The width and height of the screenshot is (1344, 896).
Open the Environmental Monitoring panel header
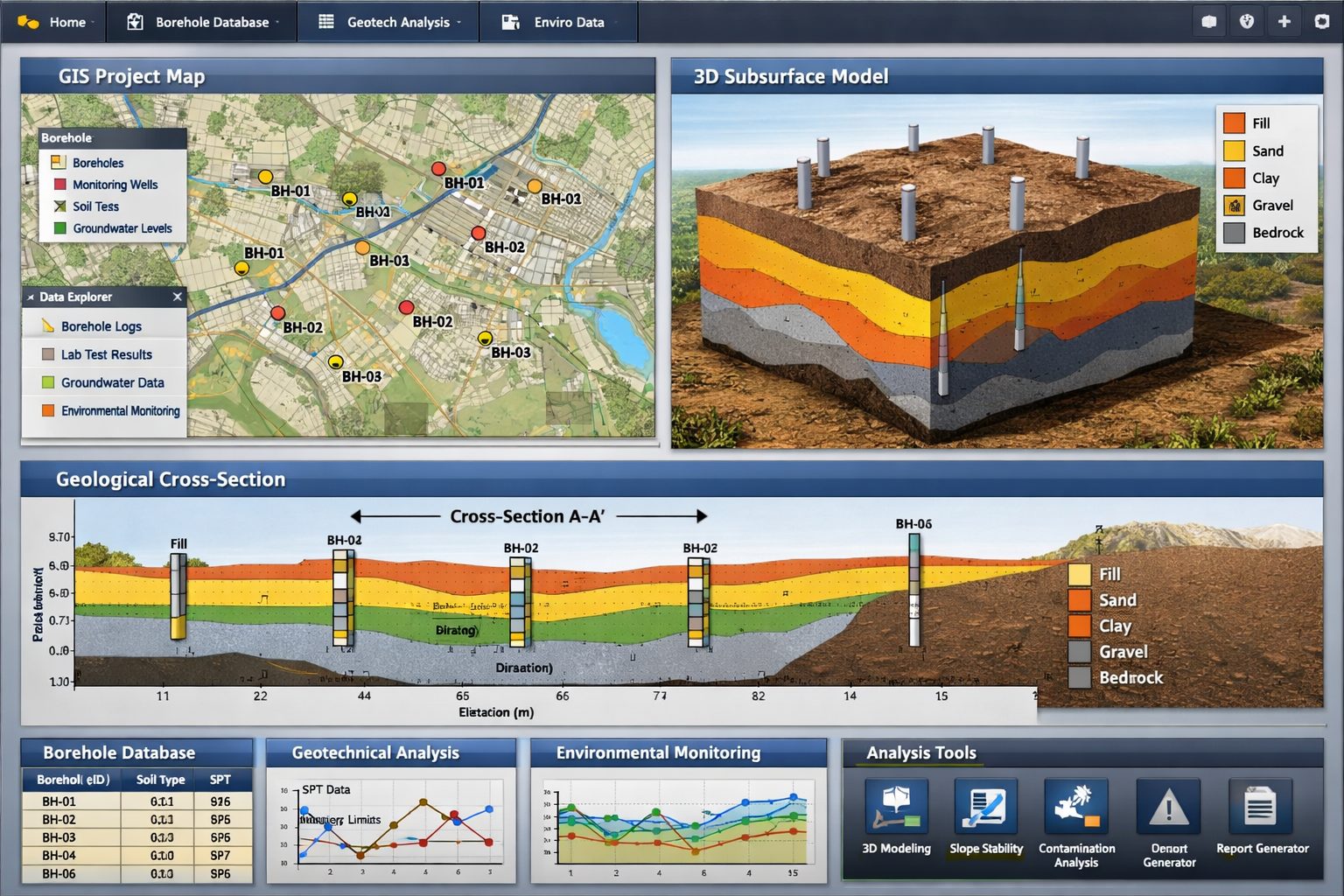[657, 752]
